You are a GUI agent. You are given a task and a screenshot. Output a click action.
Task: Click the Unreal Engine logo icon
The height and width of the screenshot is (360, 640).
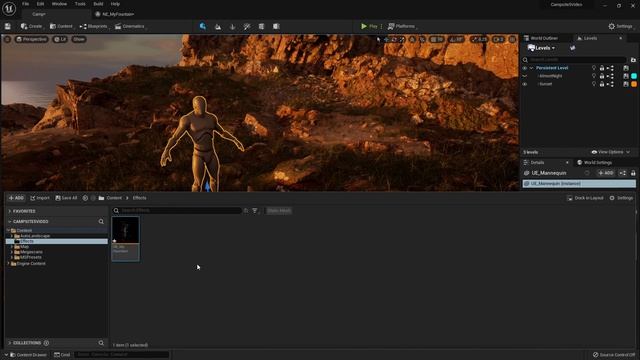point(9,9)
